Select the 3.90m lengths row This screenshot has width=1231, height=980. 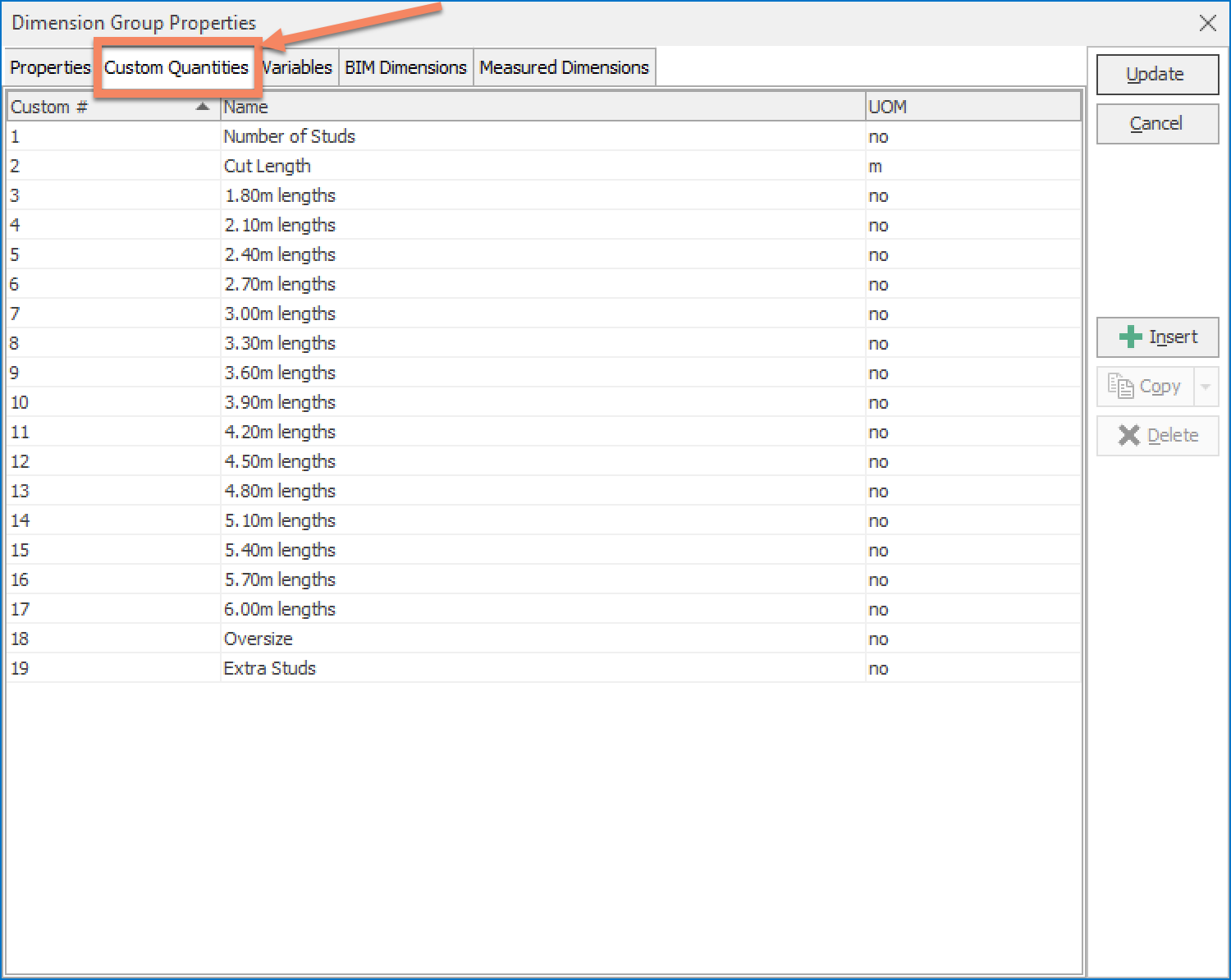544,402
